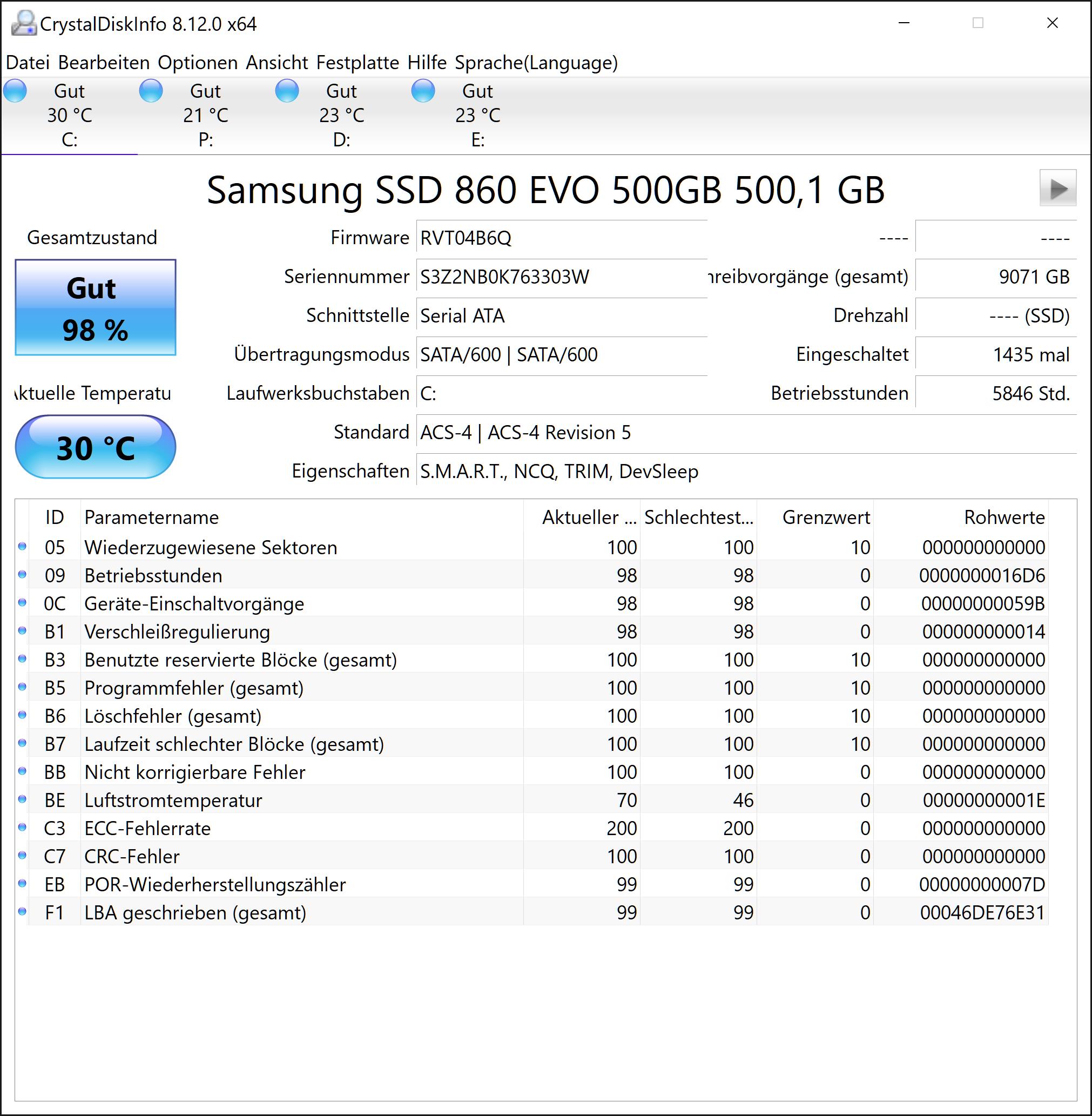Click the blue status orb for drive C:
Screen dimensions: 1092x1116
pyautogui.click(x=16, y=91)
